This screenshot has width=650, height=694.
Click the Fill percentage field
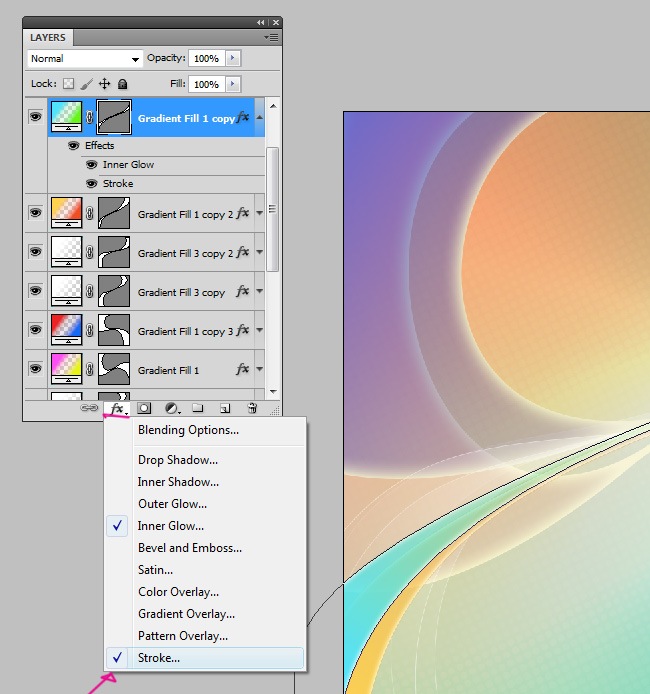(x=207, y=85)
